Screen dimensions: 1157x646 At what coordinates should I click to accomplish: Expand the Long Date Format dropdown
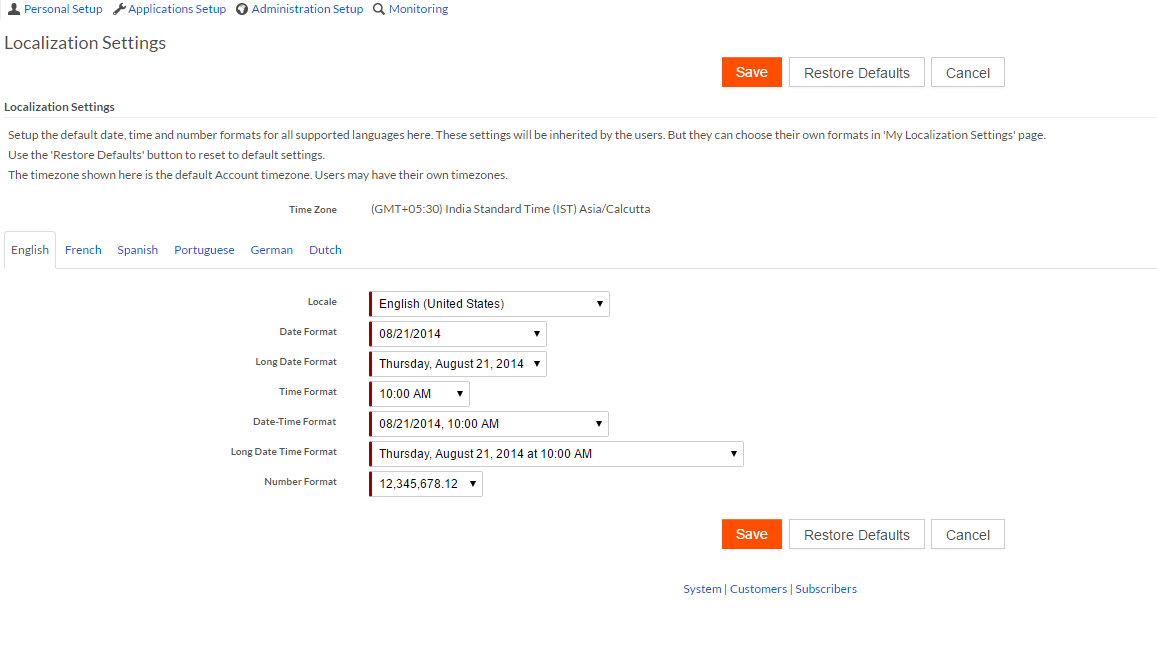[459, 364]
